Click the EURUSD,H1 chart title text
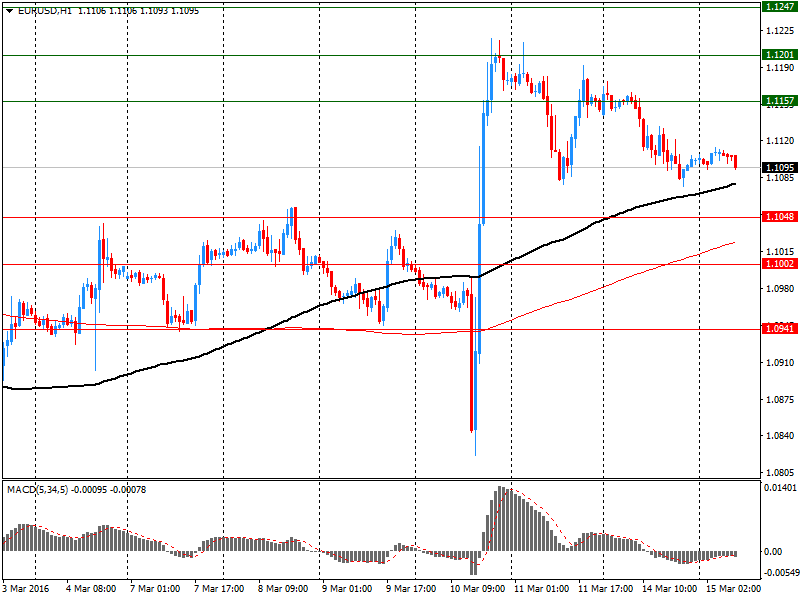 click(45, 11)
